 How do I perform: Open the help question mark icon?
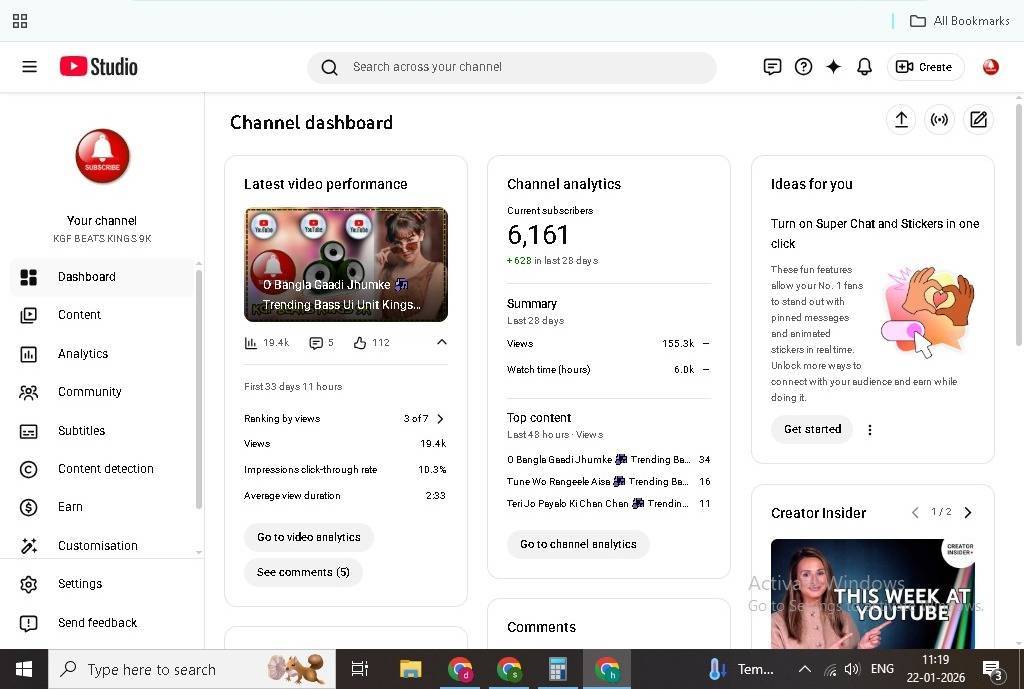(803, 67)
